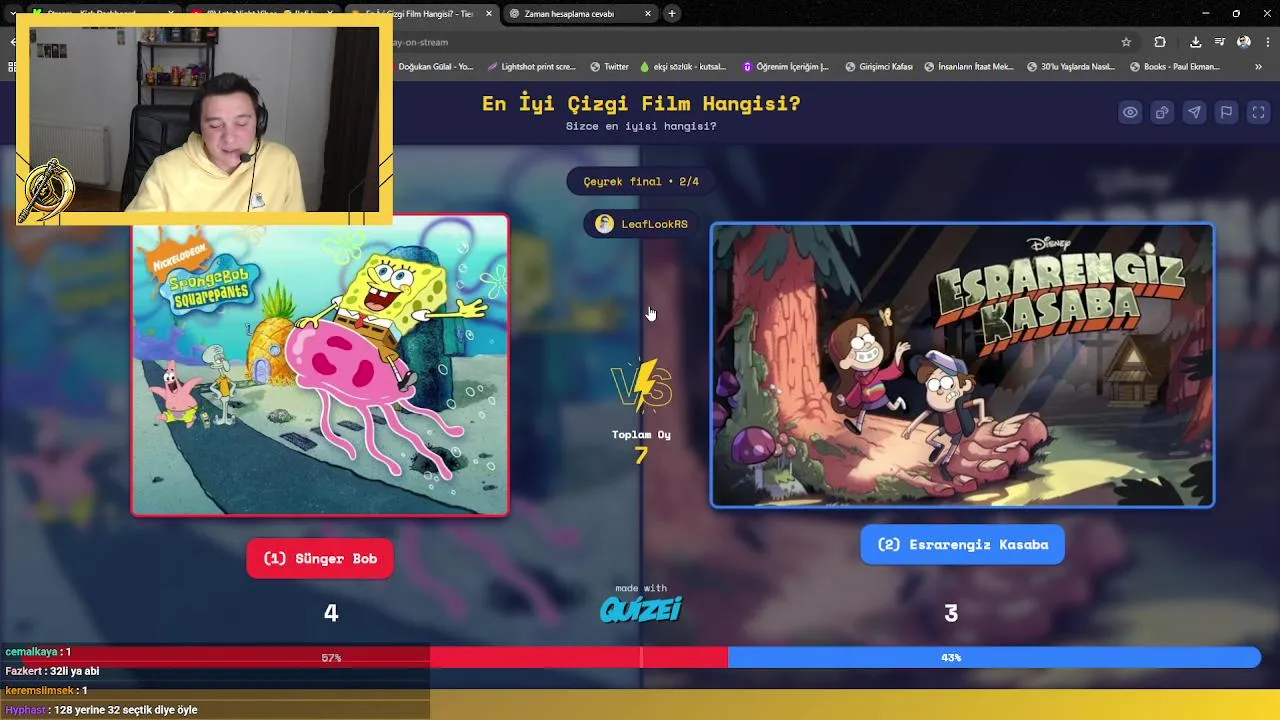Click the cemalkaya chat message

tap(38, 652)
